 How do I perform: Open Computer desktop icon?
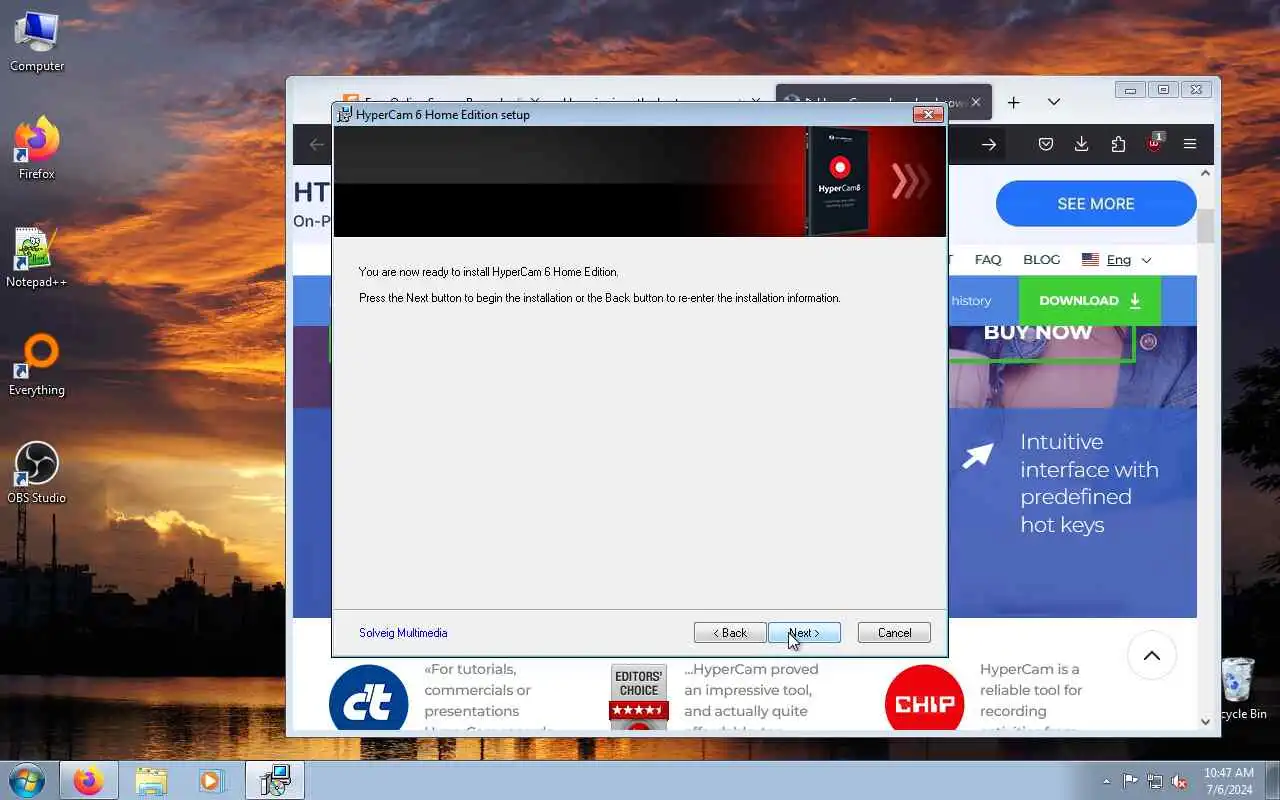(37, 43)
